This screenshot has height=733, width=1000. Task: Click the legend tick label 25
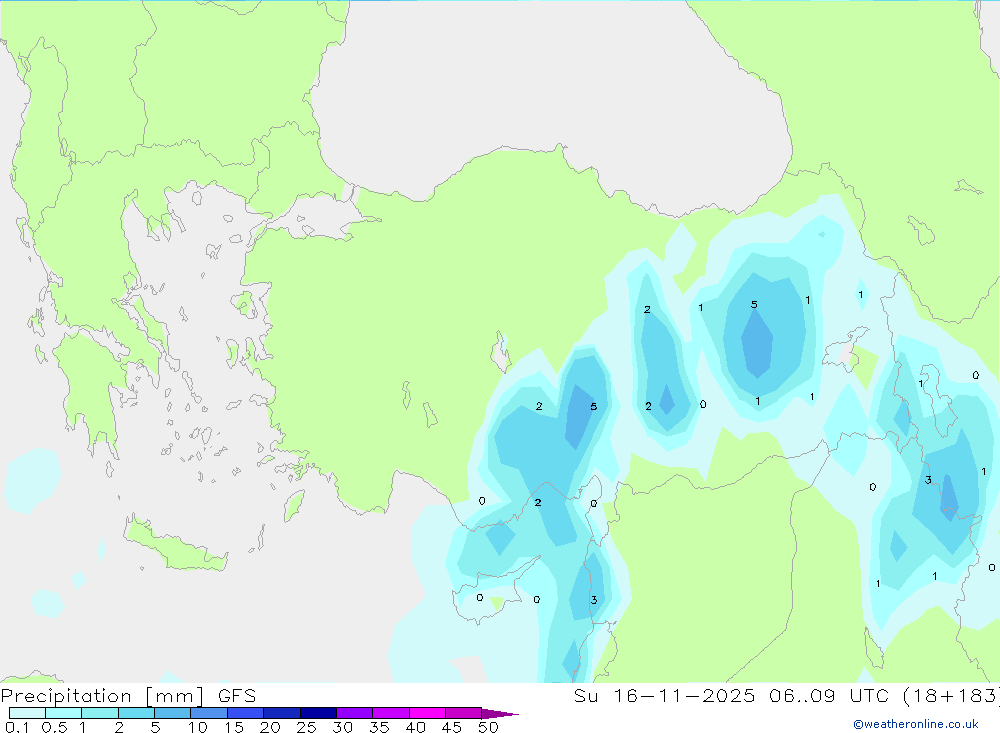[x=307, y=727]
